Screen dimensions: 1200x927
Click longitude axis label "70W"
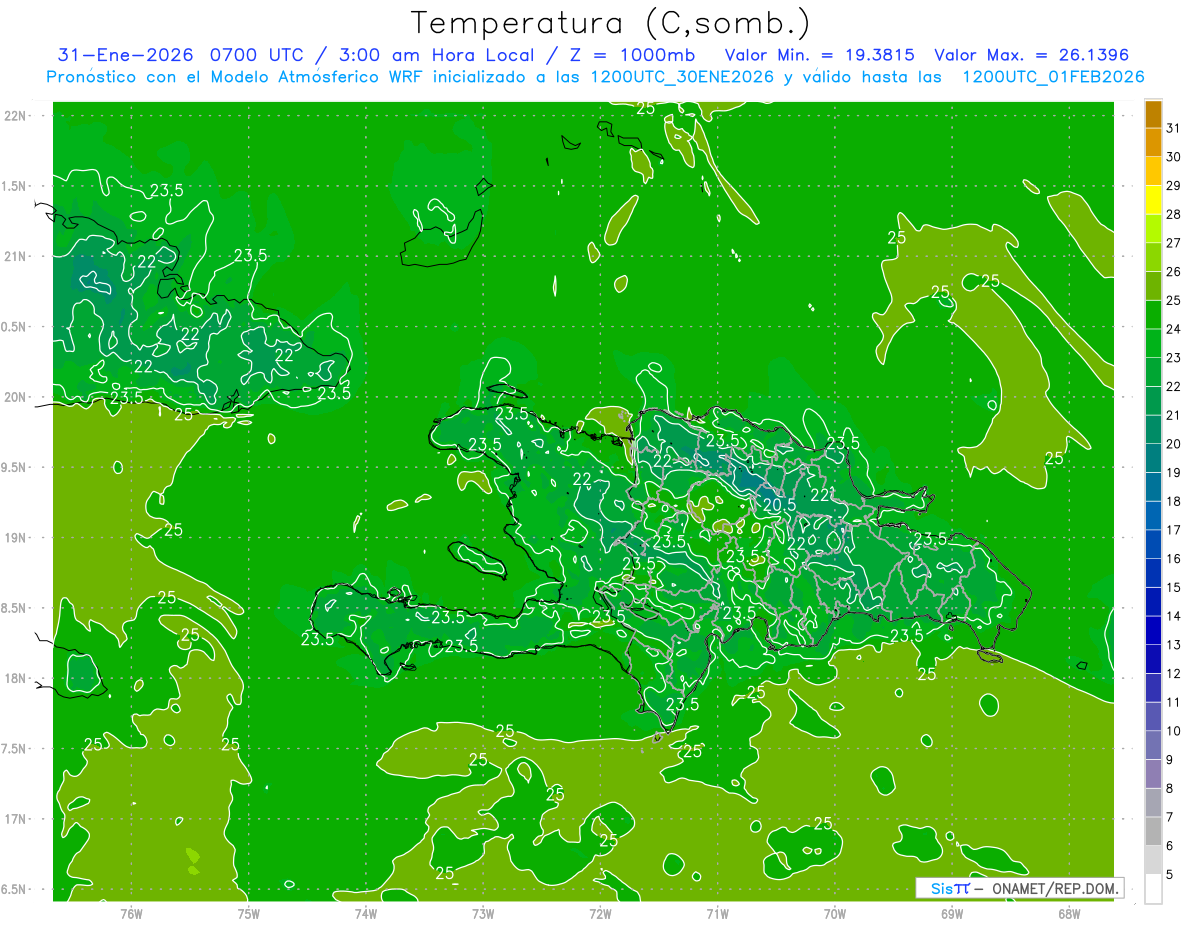click(x=835, y=913)
